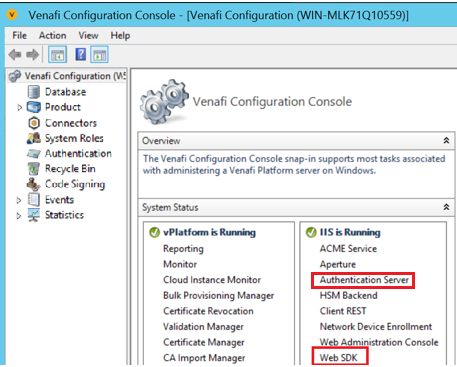Viewport: 457px width, 367px height.
Task: Click the large gears Configuration Console icon
Action: (x=164, y=101)
